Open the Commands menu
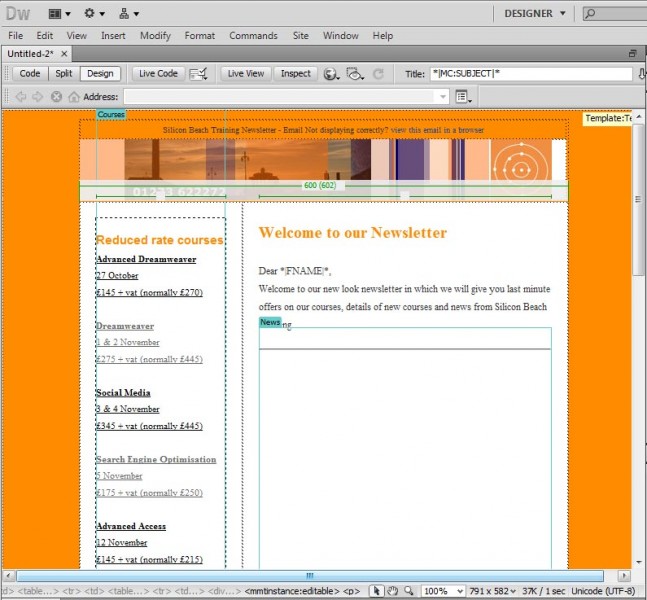647x600 pixels. click(253, 36)
